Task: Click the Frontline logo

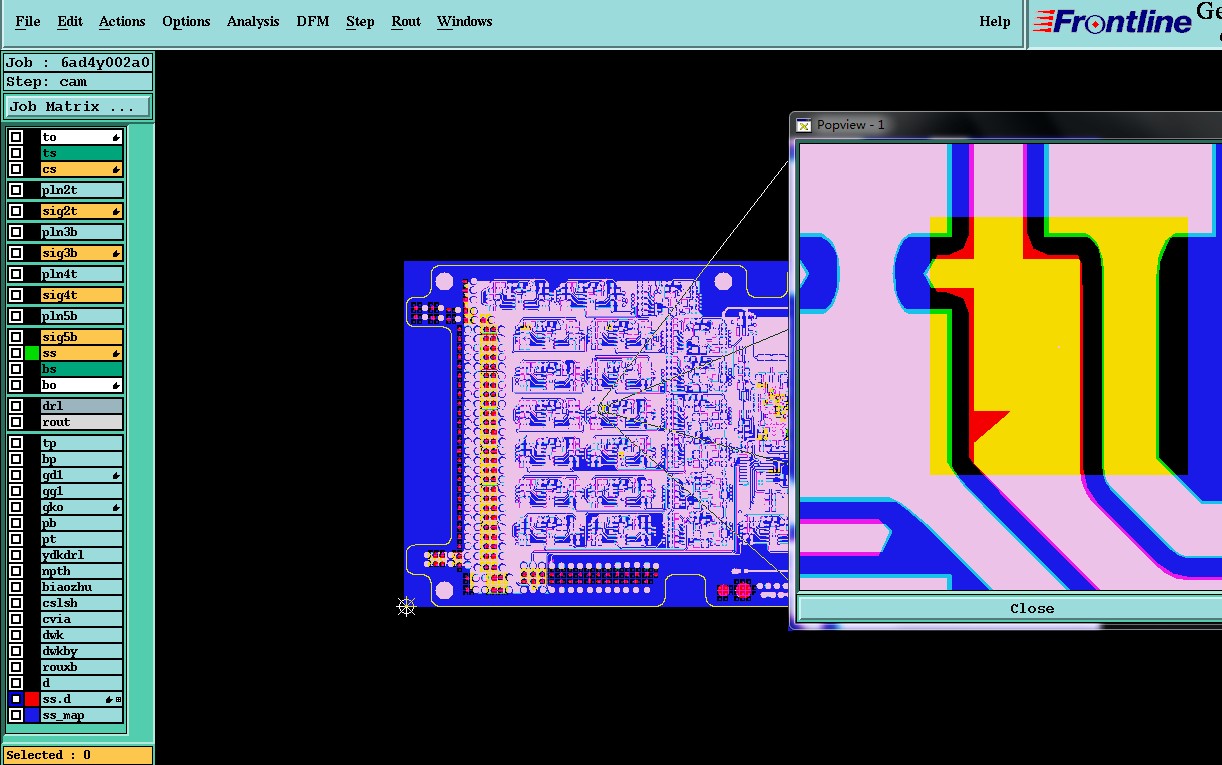Action: (1111, 21)
